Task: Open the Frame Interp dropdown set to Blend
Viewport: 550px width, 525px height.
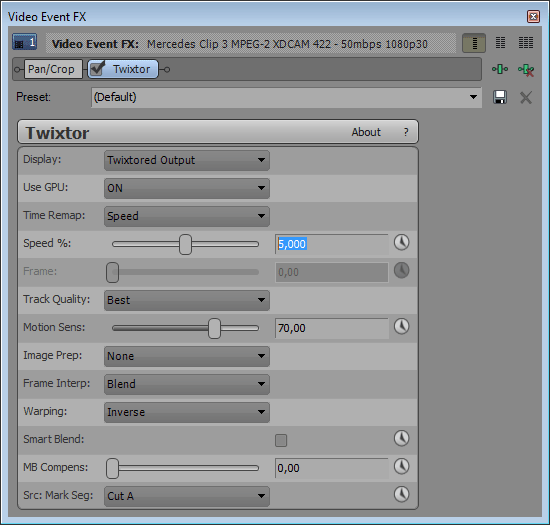Action: click(187, 384)
